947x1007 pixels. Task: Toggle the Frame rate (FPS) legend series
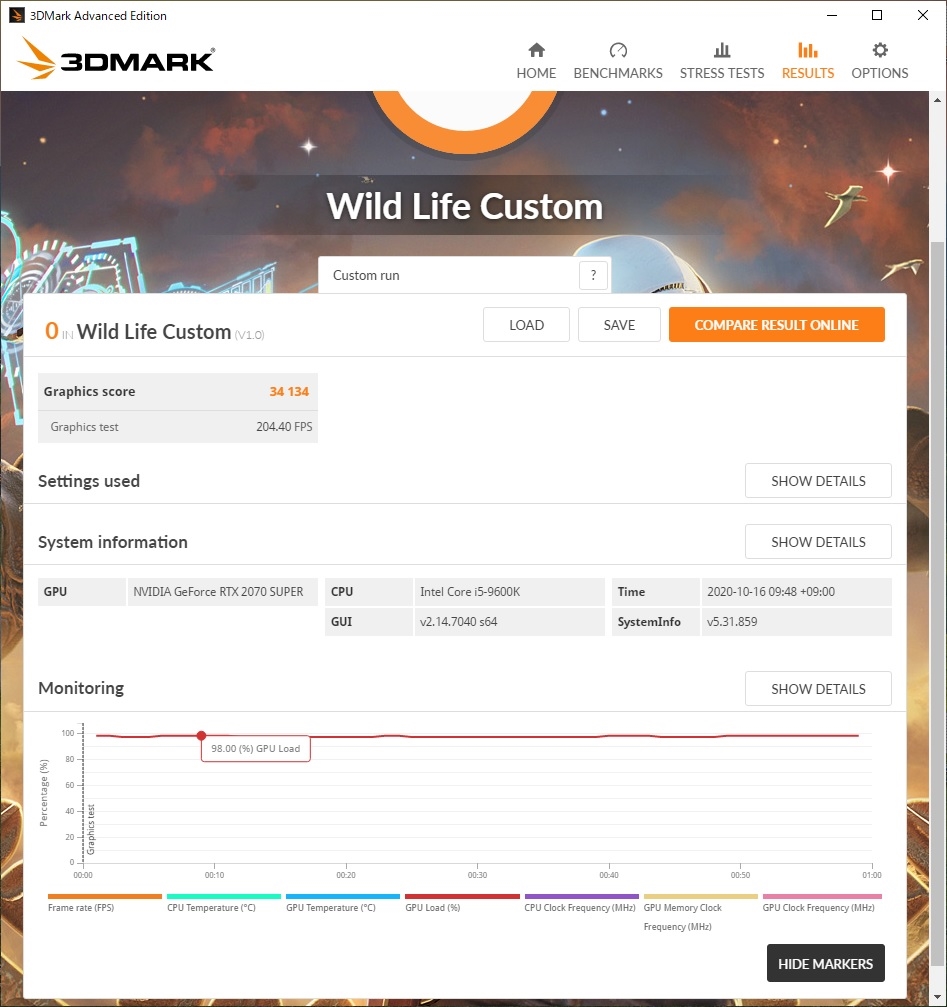[x=104, y=903]
